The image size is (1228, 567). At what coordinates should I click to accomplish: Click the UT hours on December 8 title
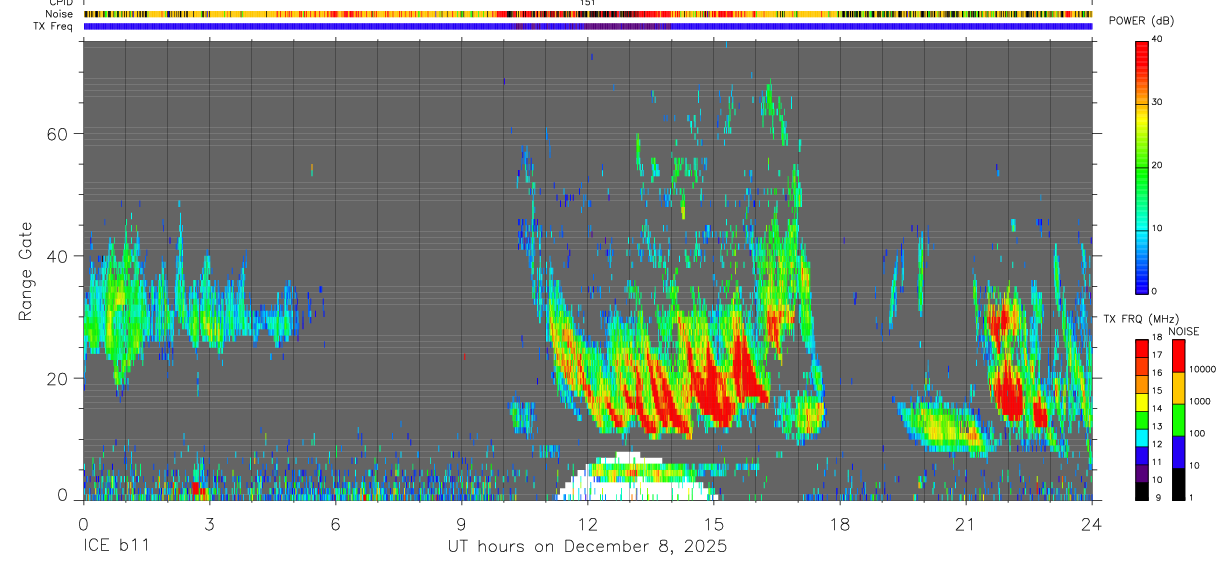(x=587, y=547)
